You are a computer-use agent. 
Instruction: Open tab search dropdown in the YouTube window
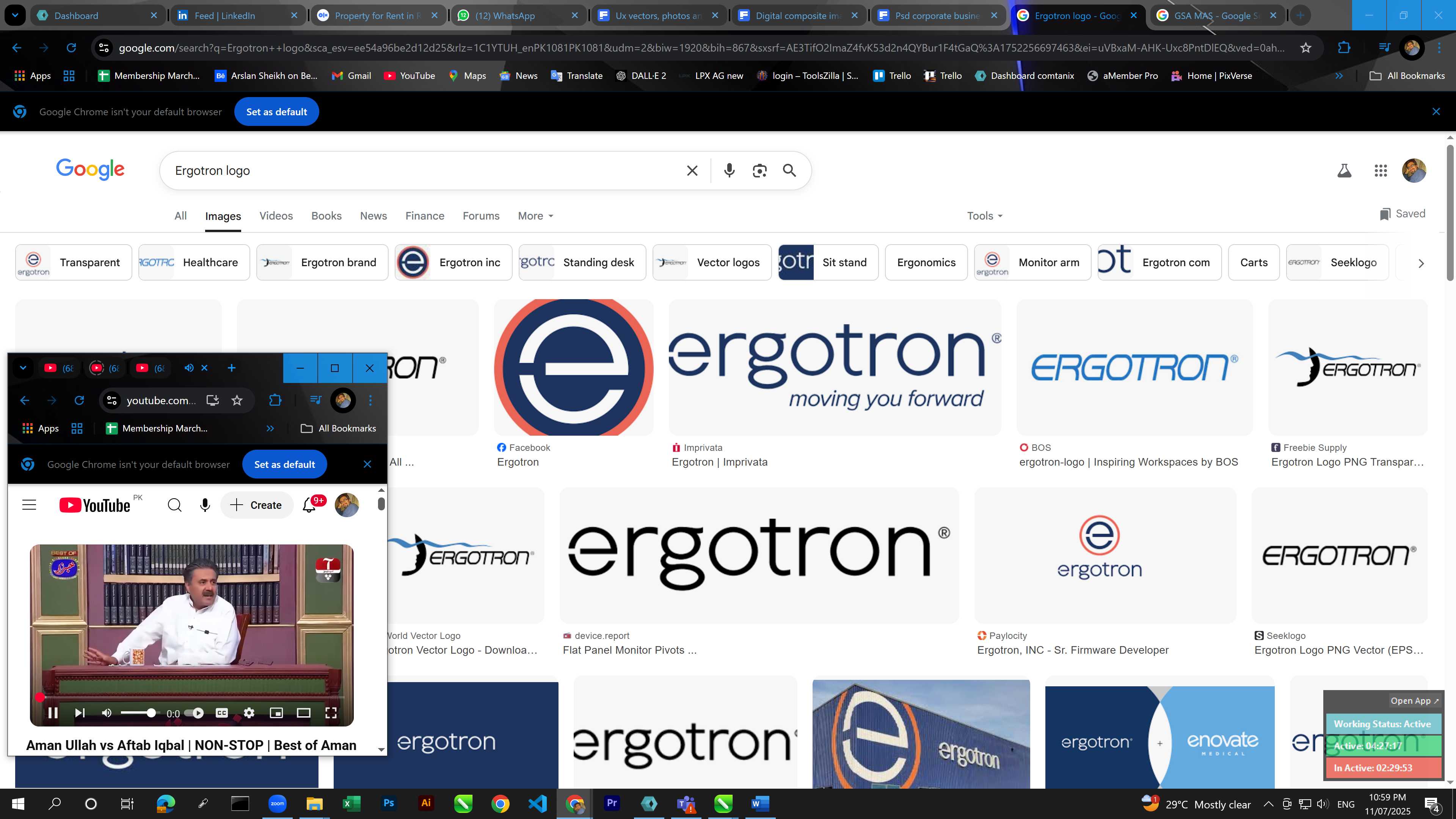click(23, 368)
